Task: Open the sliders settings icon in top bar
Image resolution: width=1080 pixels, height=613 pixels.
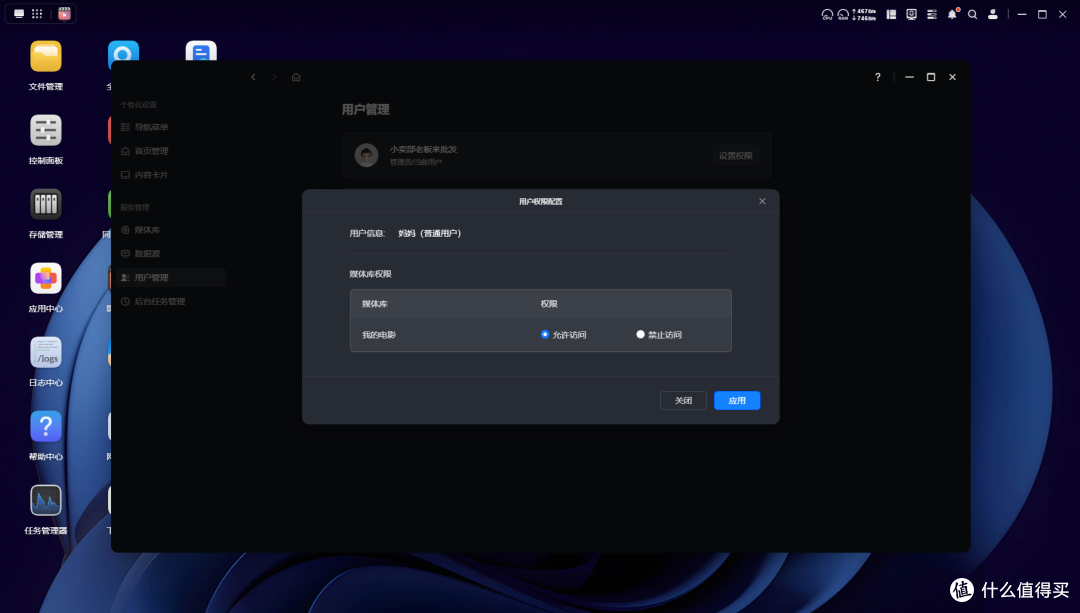Action: point(932,14)
